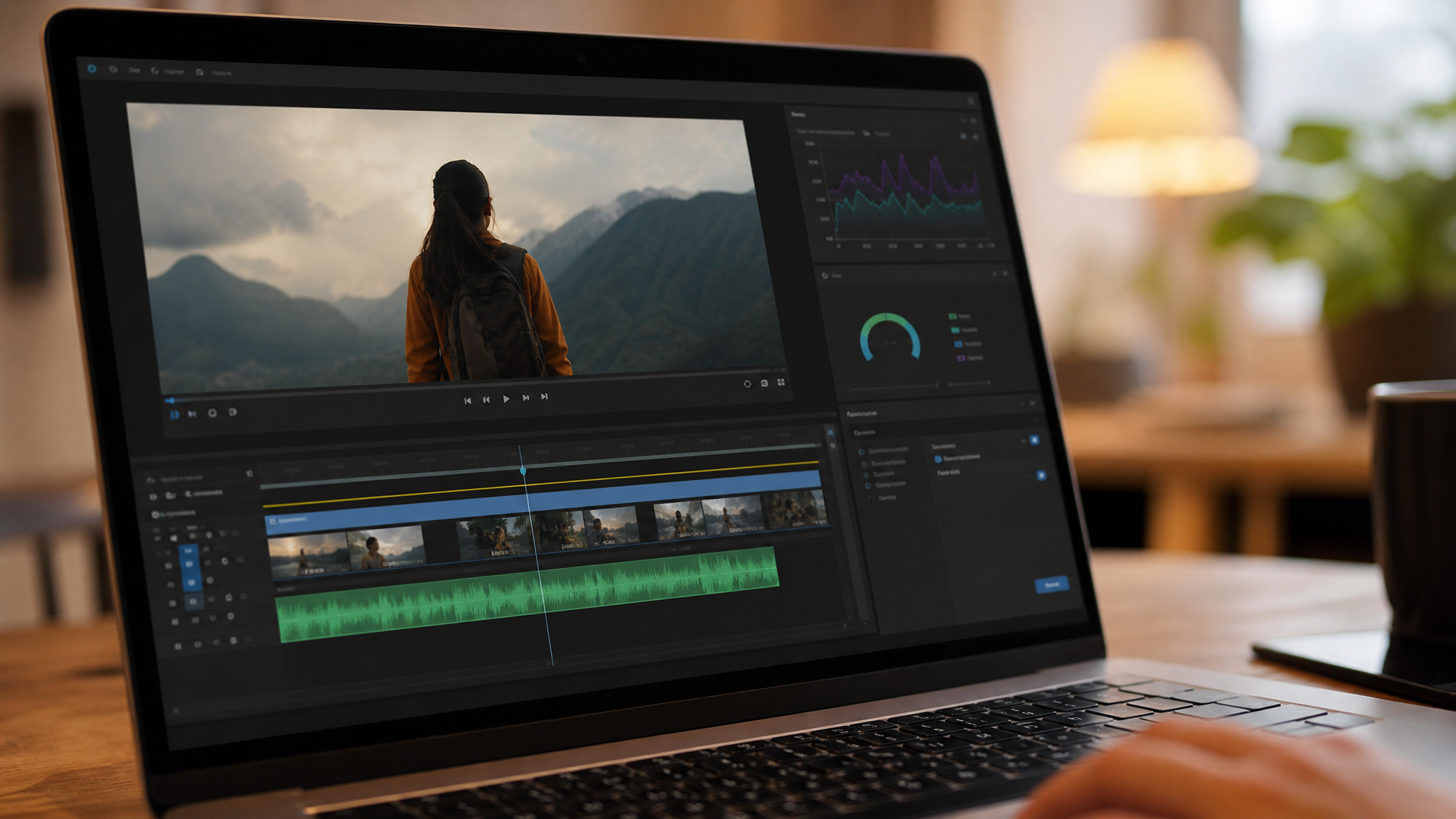Start playback with the play button
The width and height of the screenshot is (1456, 819).
click(505, 399)
